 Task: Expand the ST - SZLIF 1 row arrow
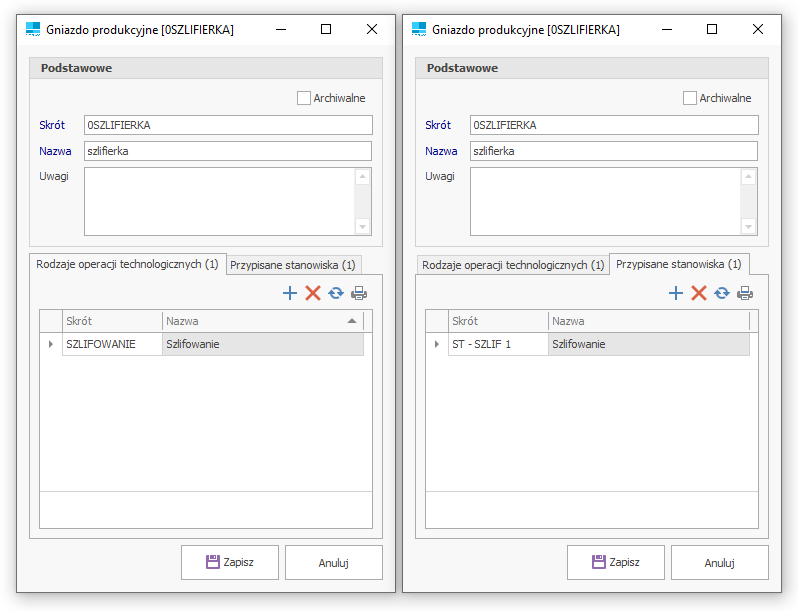pyautogui.click(x=437, y=344)
